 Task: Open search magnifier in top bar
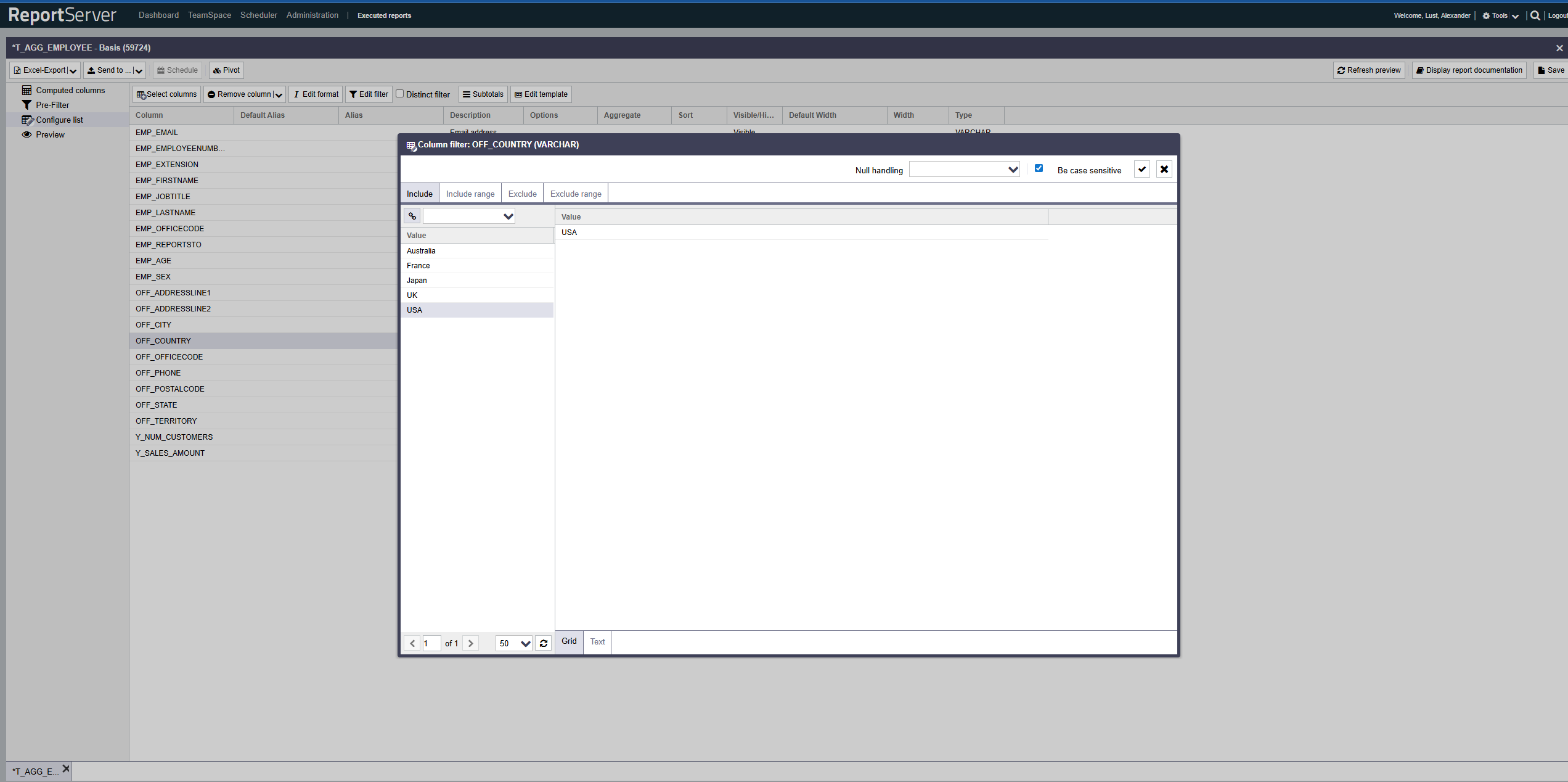(1535, 15)
